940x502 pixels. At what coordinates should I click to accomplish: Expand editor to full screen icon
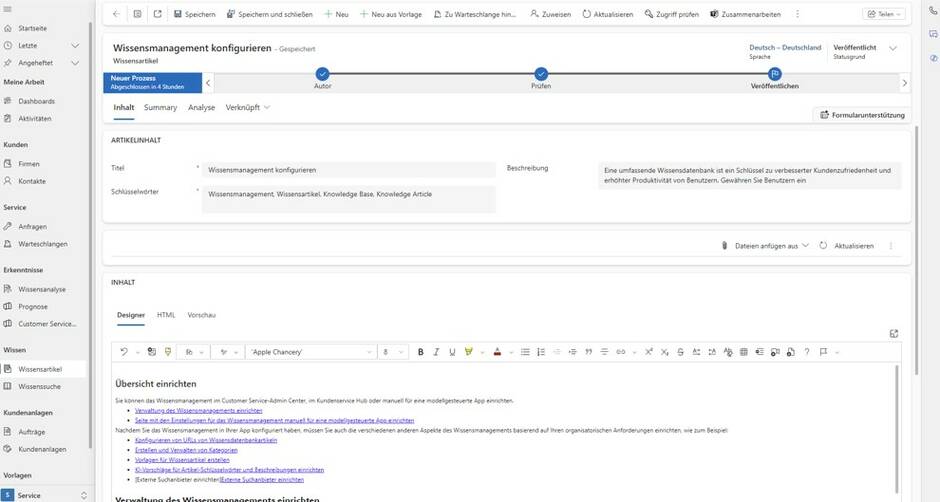pyautogui.click(x=894, y=333)
